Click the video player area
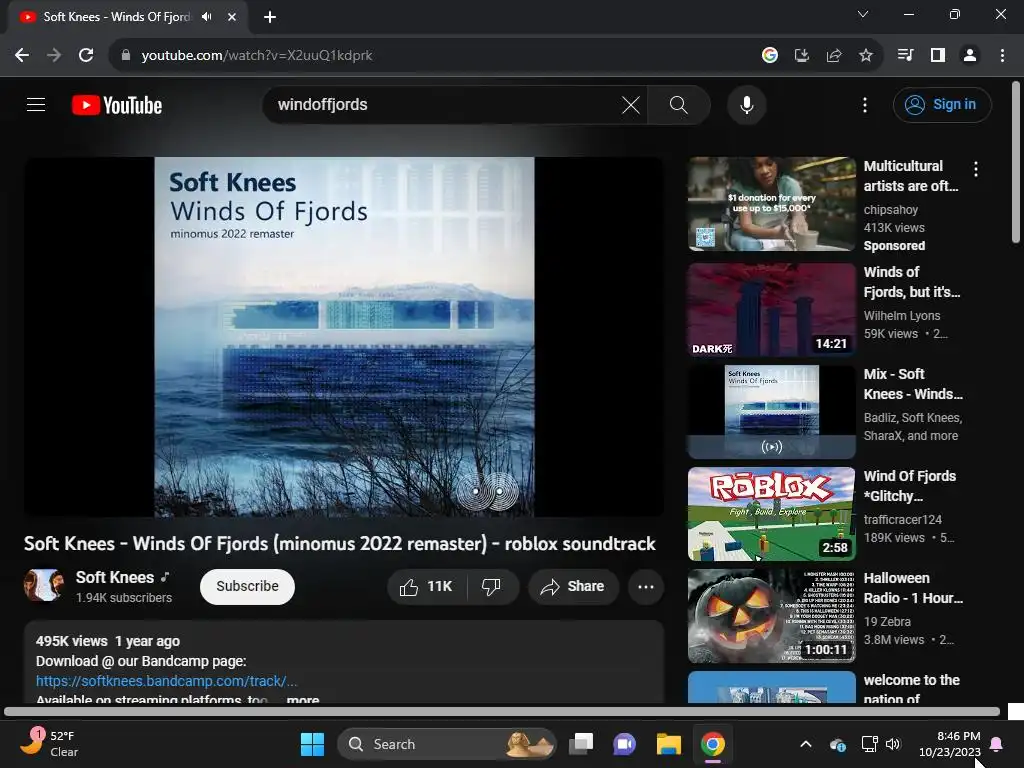1024x768 pixels. tap(344, 337)
